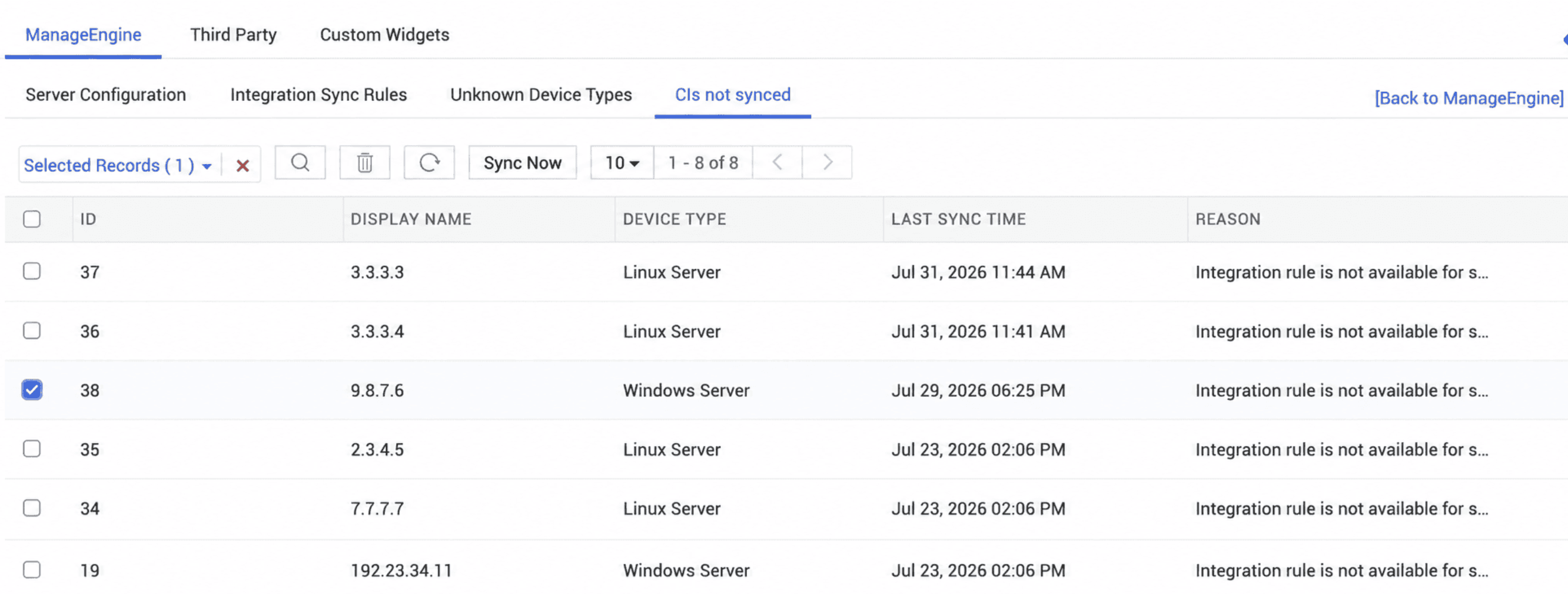Viewport: 1568px width, 594px height.
Task: Check the box for ID 35
Action: [32, 449]
